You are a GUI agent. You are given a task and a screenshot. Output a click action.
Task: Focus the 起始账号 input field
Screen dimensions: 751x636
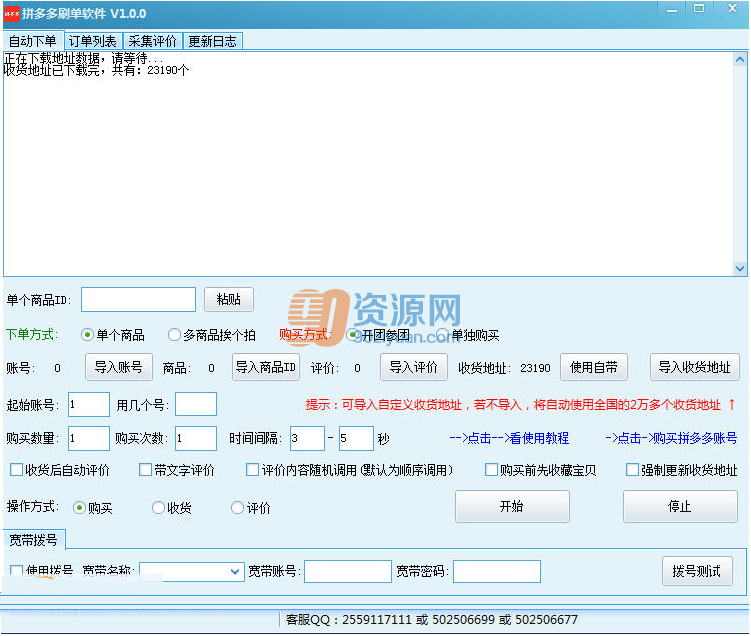point(89,405)
